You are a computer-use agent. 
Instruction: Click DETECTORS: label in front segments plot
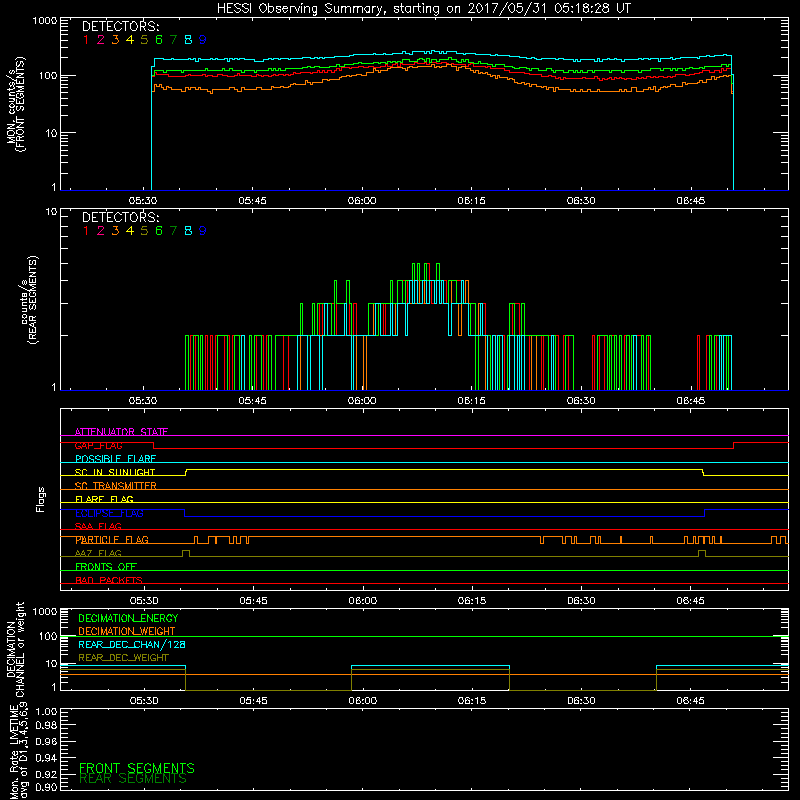click(120, 26)
